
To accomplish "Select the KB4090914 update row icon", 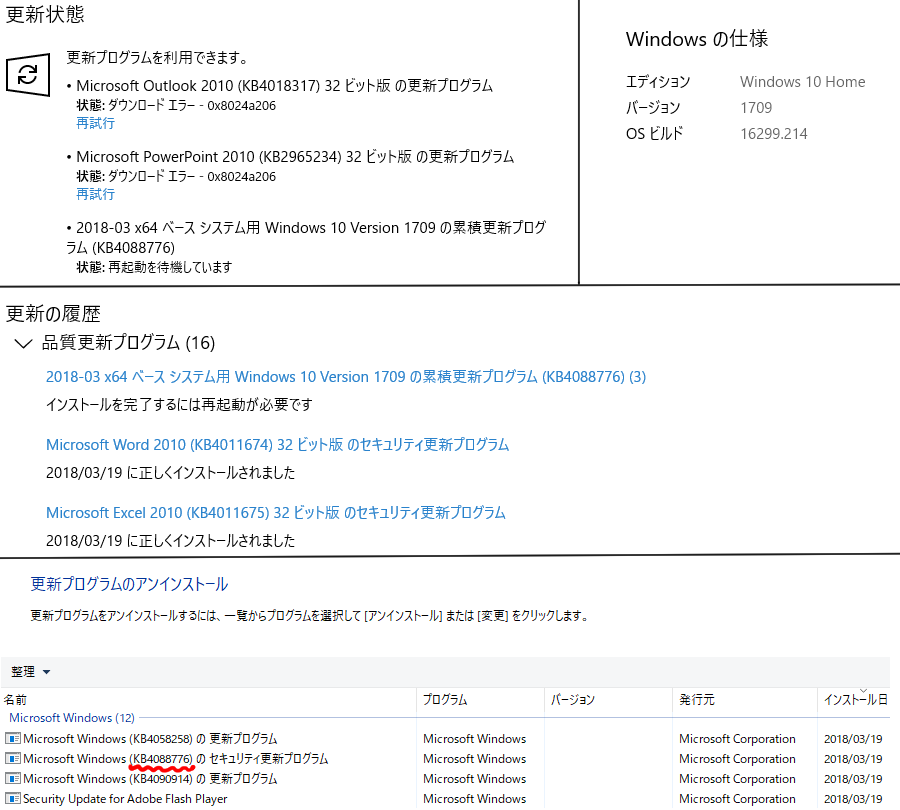I will (x=13, y=779).
